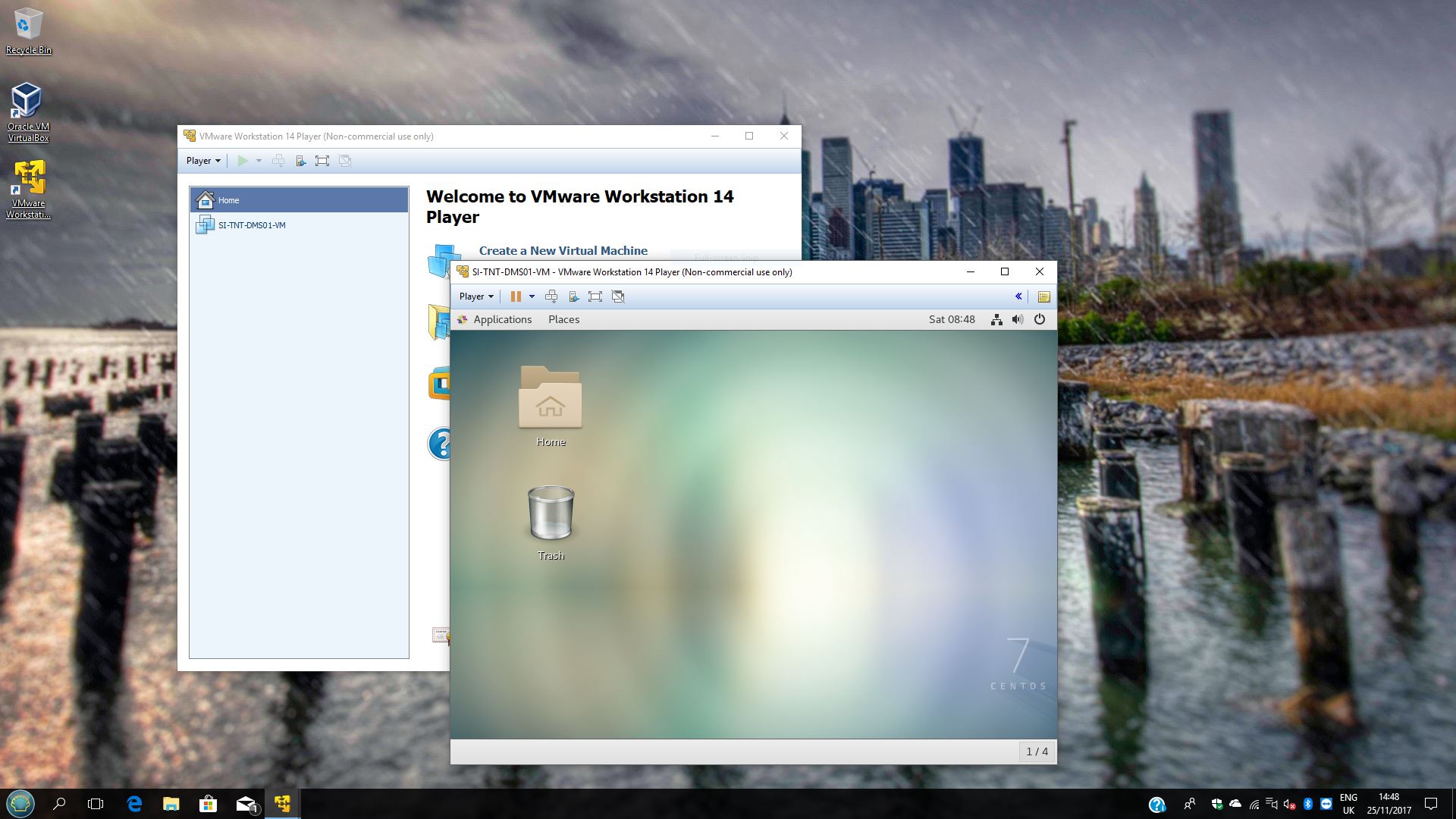1456x819 pixels.
Task: Click ENG UK language indicator
Action: [1348, 804]
